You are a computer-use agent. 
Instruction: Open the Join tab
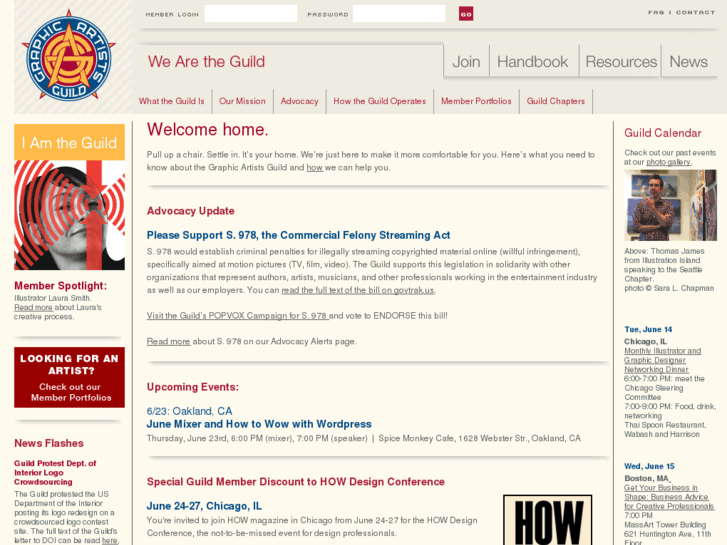click(x=466, y=62)
